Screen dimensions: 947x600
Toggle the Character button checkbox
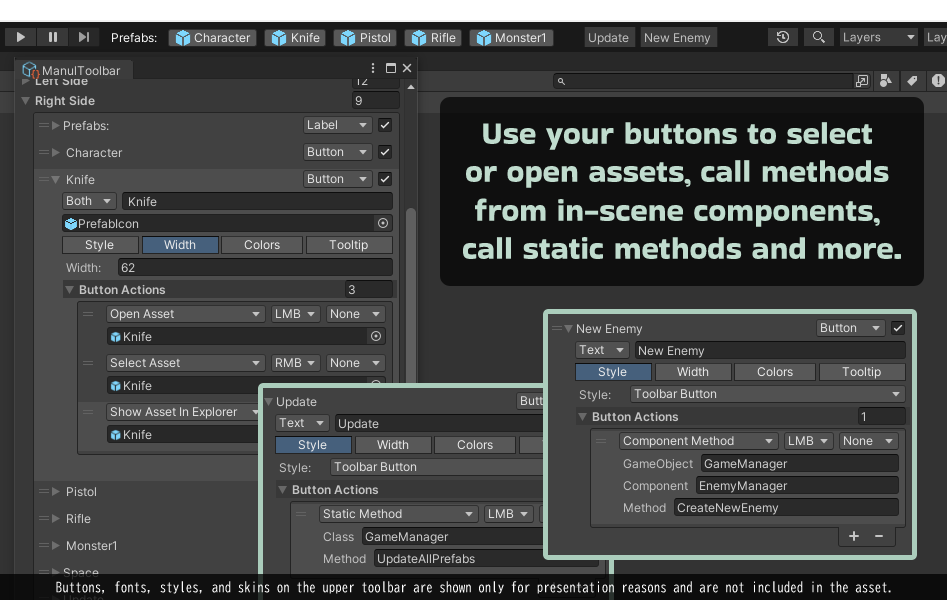click(385, 152)
